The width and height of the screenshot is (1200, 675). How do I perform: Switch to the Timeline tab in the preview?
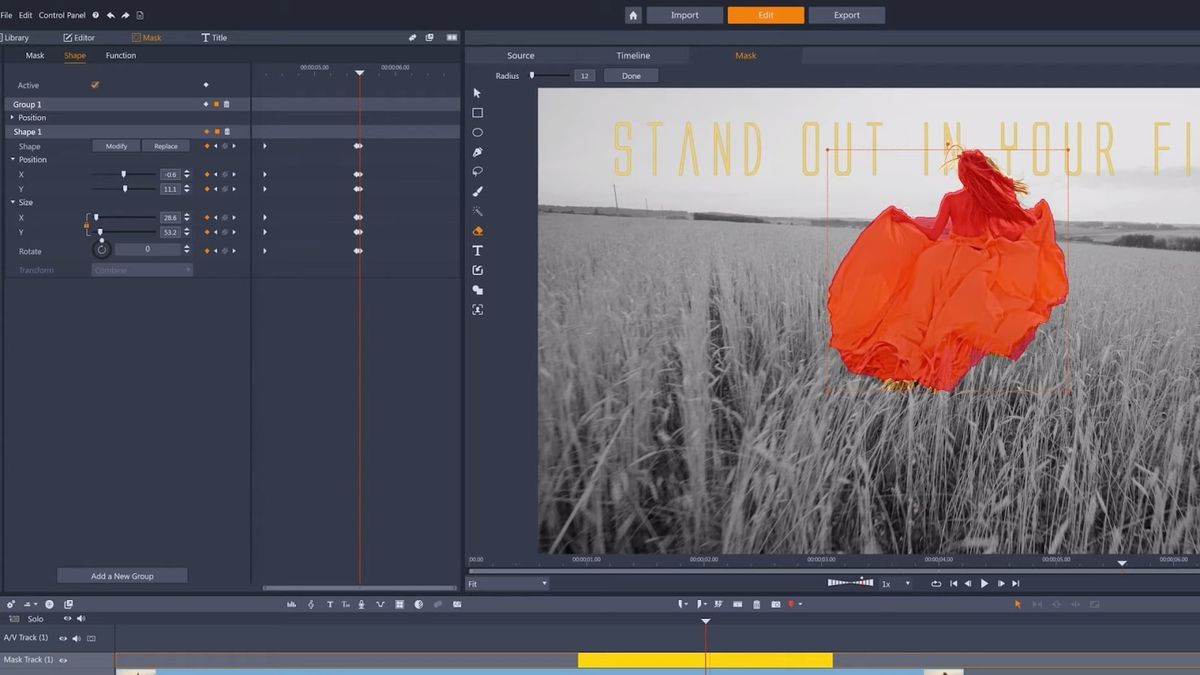pyautogui.click(x=632, y=55)
